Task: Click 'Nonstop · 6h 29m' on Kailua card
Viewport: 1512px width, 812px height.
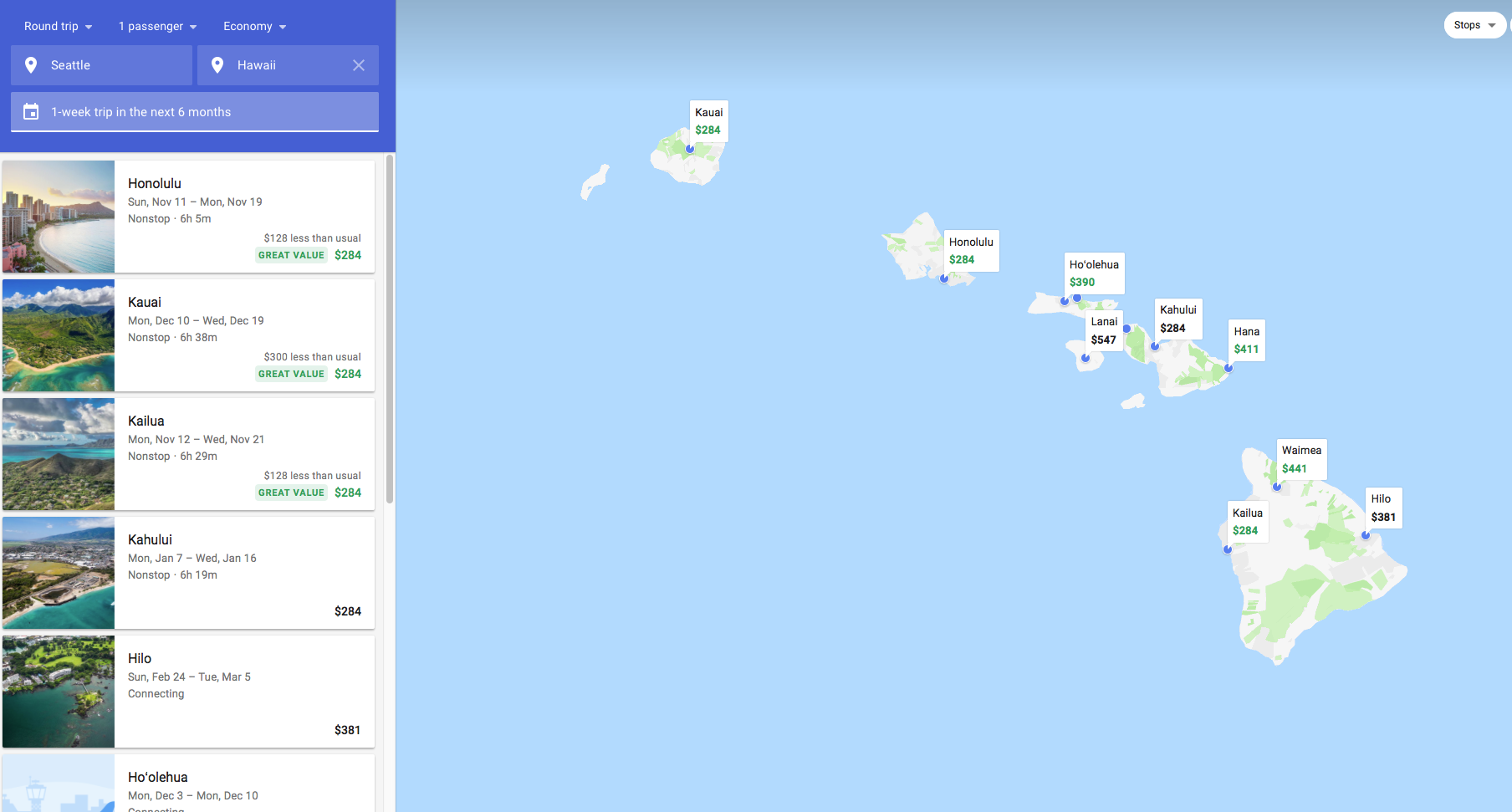Action: [172, 456]
